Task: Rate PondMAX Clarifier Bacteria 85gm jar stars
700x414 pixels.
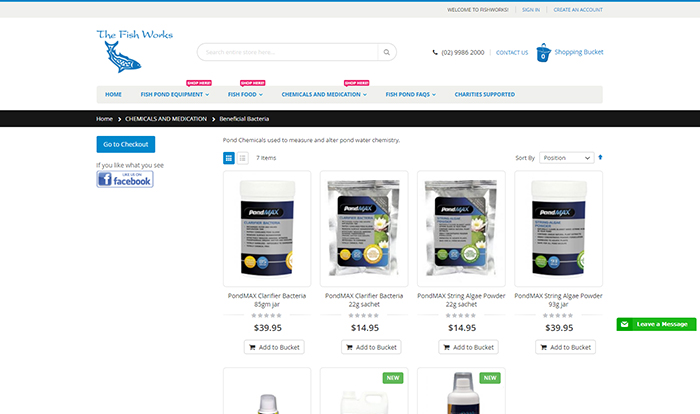Action: [267, 315]
